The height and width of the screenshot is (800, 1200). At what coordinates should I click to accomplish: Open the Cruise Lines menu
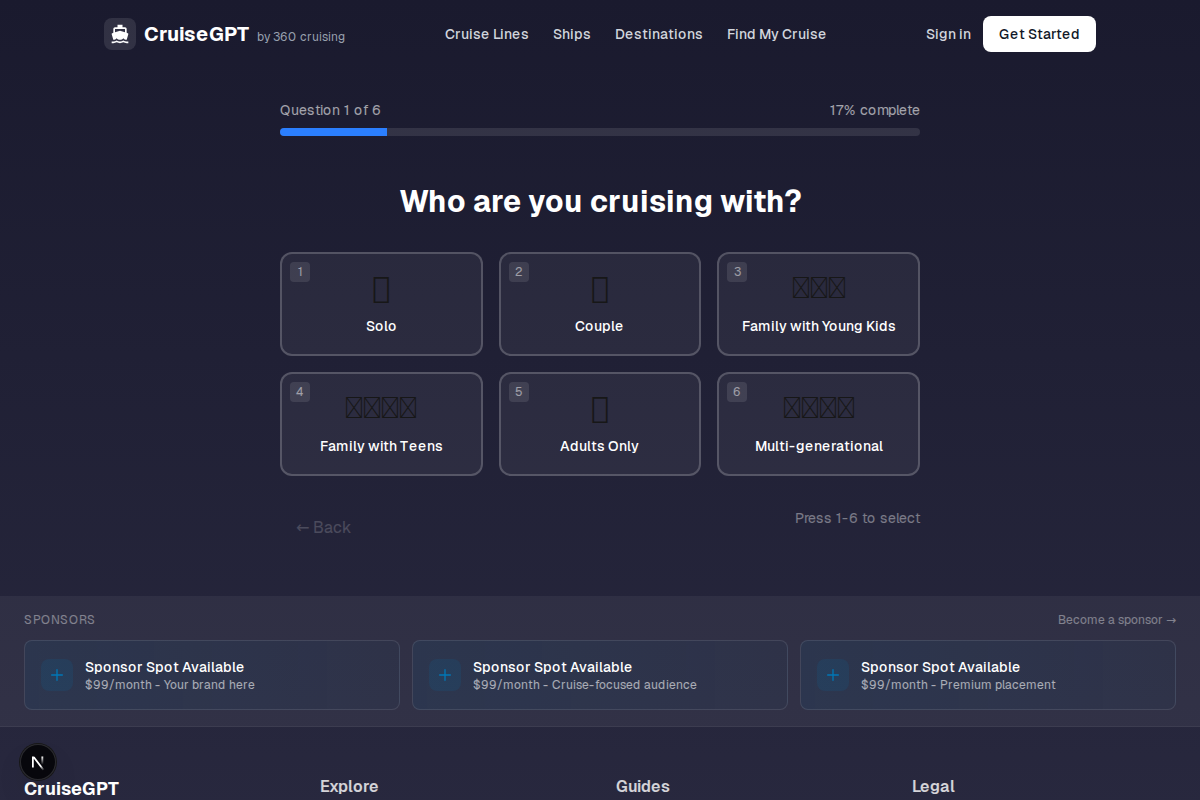coord(486,34)
